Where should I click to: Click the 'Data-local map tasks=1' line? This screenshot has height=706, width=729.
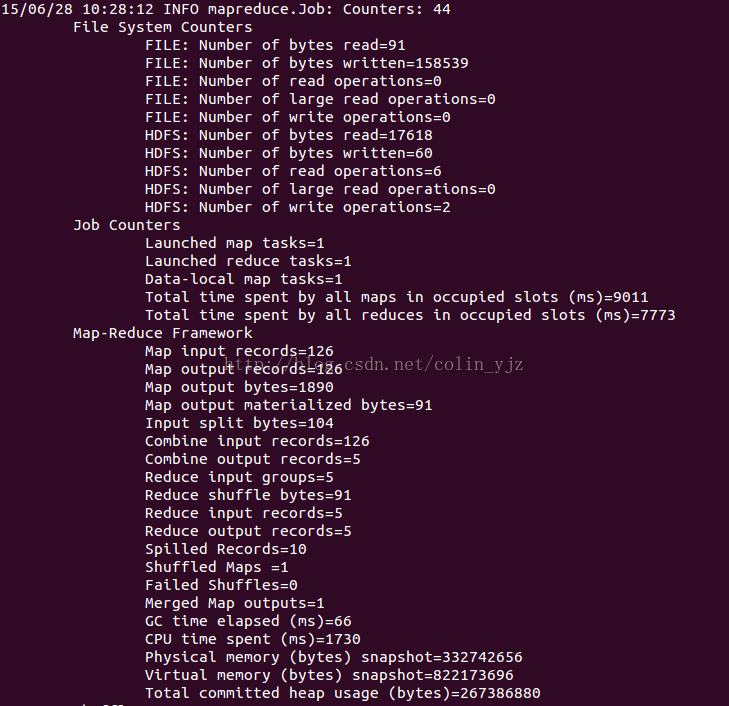tap(244, 279)
